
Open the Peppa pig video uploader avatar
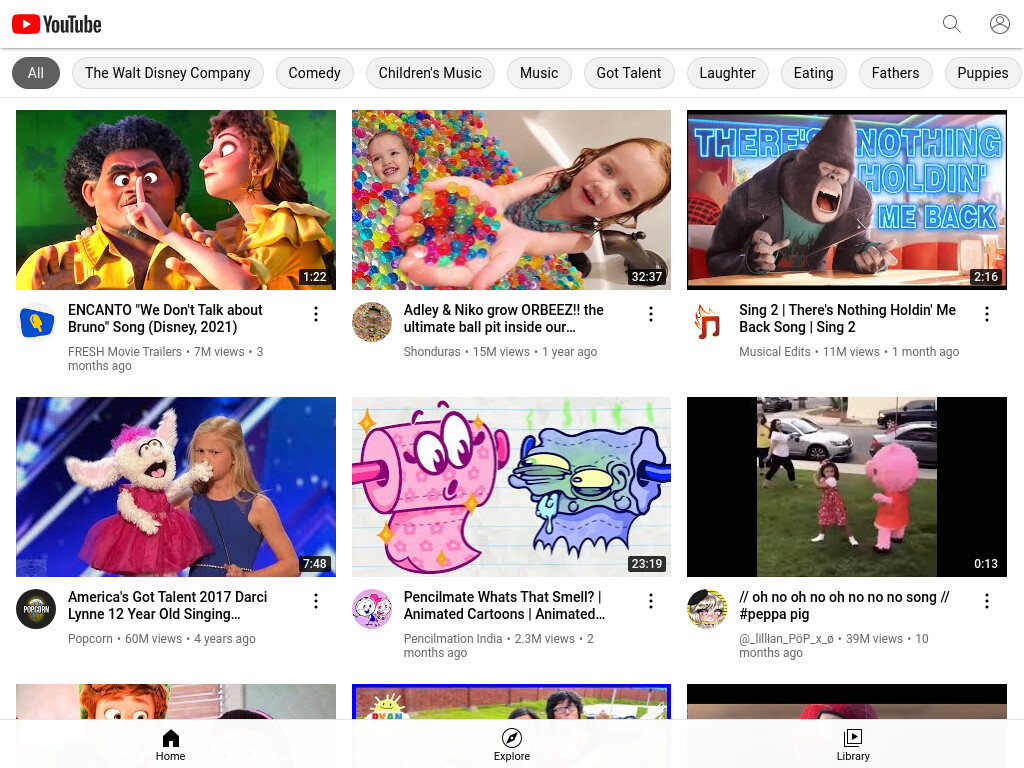707,609
